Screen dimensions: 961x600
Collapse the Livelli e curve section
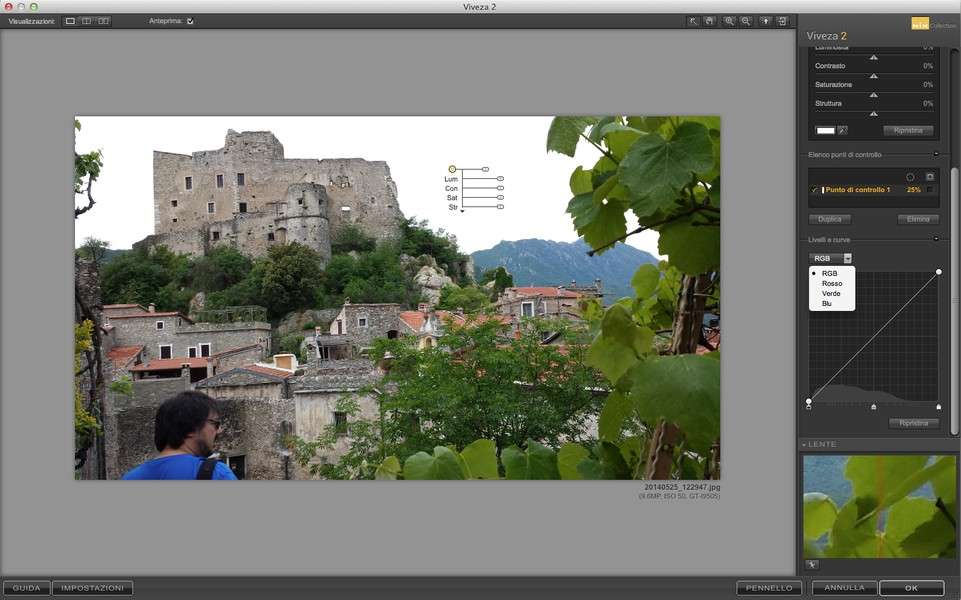[x=936, y=239]
